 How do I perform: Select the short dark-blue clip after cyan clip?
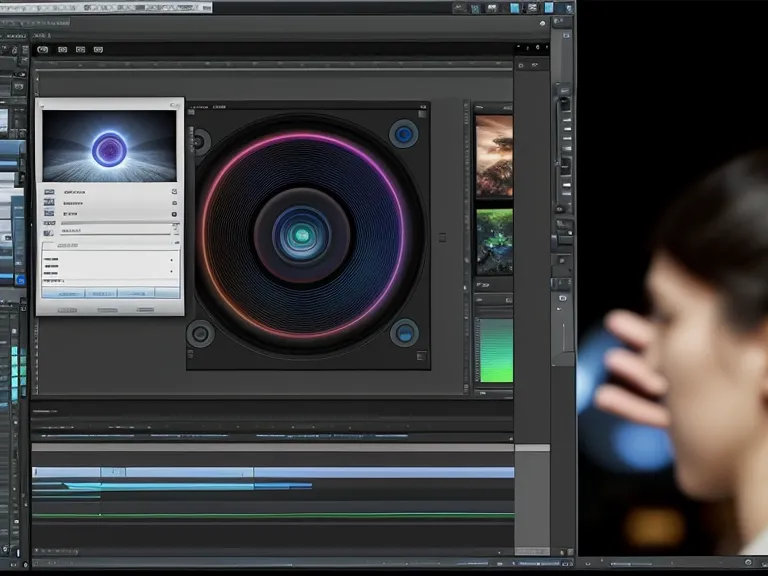click(x=283, y=486)
